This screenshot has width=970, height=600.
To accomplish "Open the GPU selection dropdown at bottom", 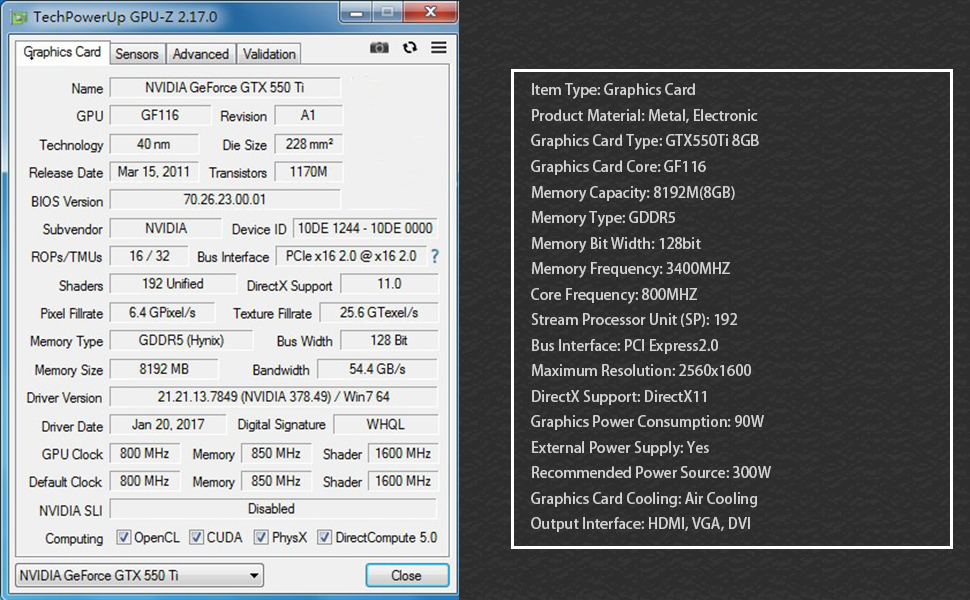I will pyautogui.click(x=139, y=575).
